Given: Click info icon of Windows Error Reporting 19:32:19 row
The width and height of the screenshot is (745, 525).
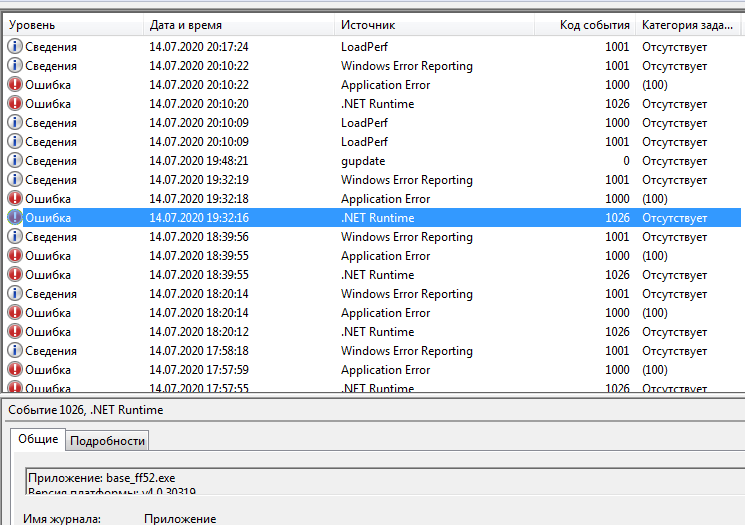Looking at the screenshot, I should pos(15,179).
